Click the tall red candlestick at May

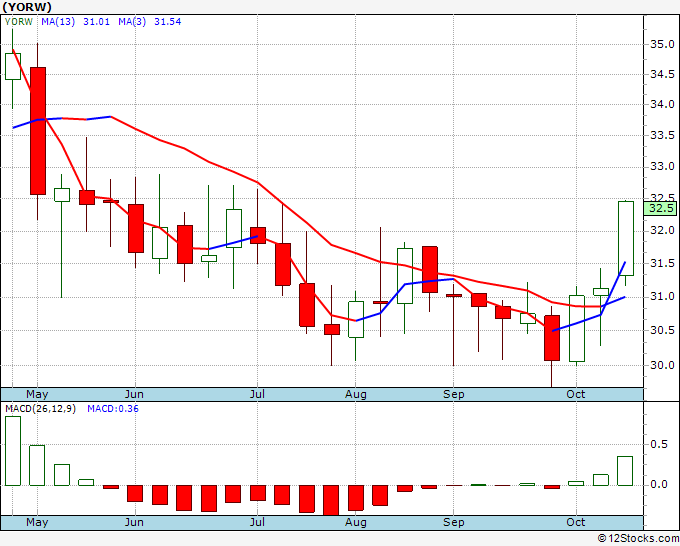[38, 131]
